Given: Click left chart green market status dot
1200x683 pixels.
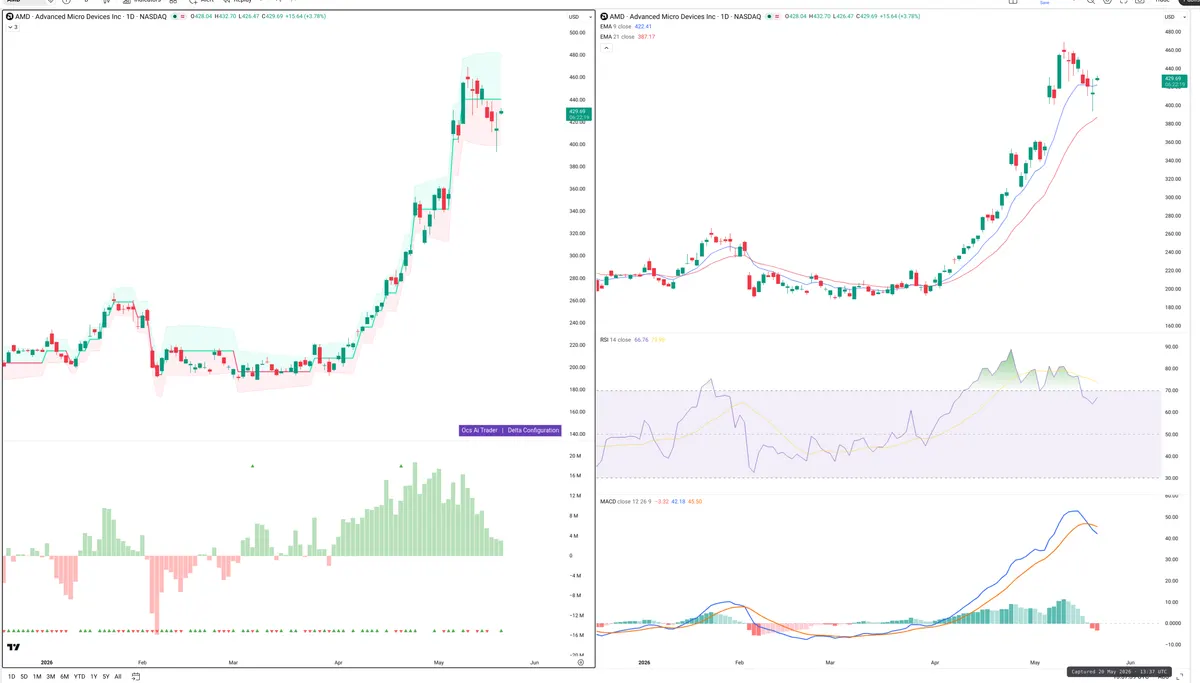Looking at the screenshot, I should [x=175, y=17].
